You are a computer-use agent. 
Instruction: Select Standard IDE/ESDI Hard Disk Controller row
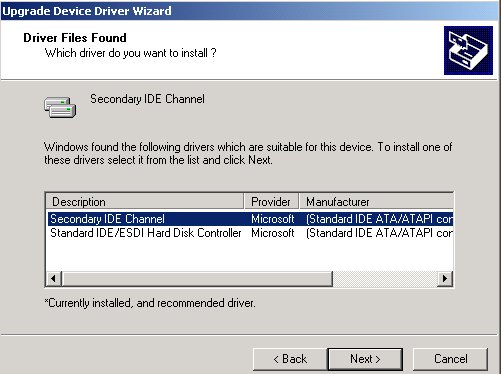[250, 233]
